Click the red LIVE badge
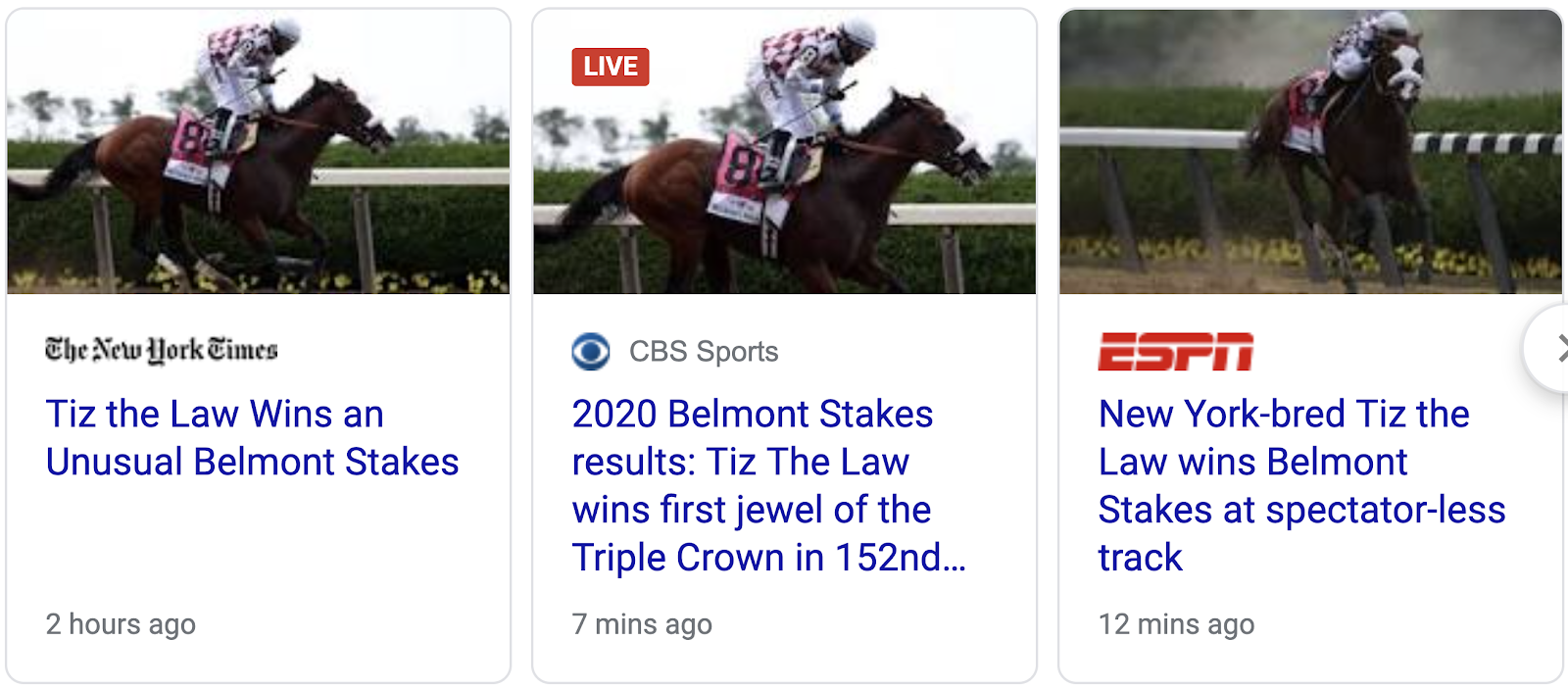Image resolution: width=1568 pixels, height=689 pixels. (x=611, y=67)
